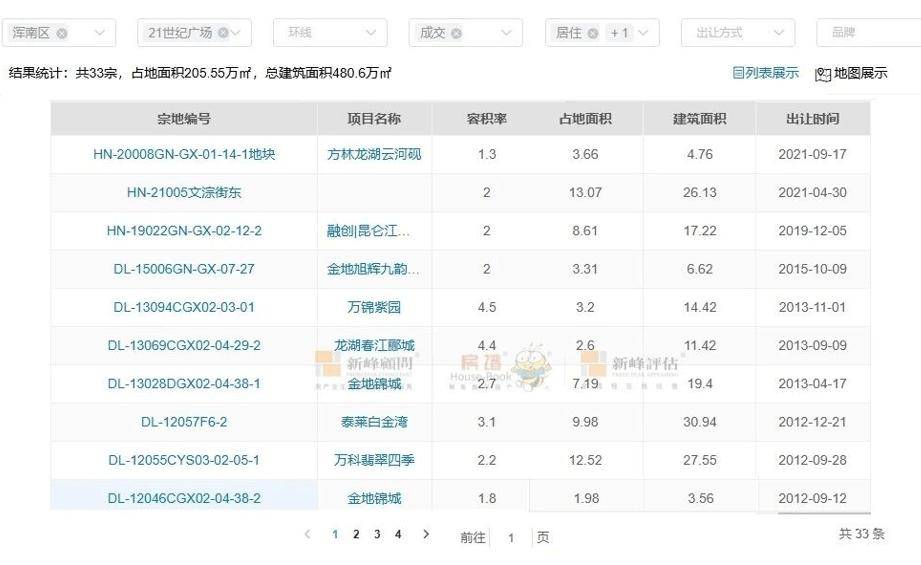Open parcel HN-20008GN-GX-01-14-1地块

[x=184, y=155]
